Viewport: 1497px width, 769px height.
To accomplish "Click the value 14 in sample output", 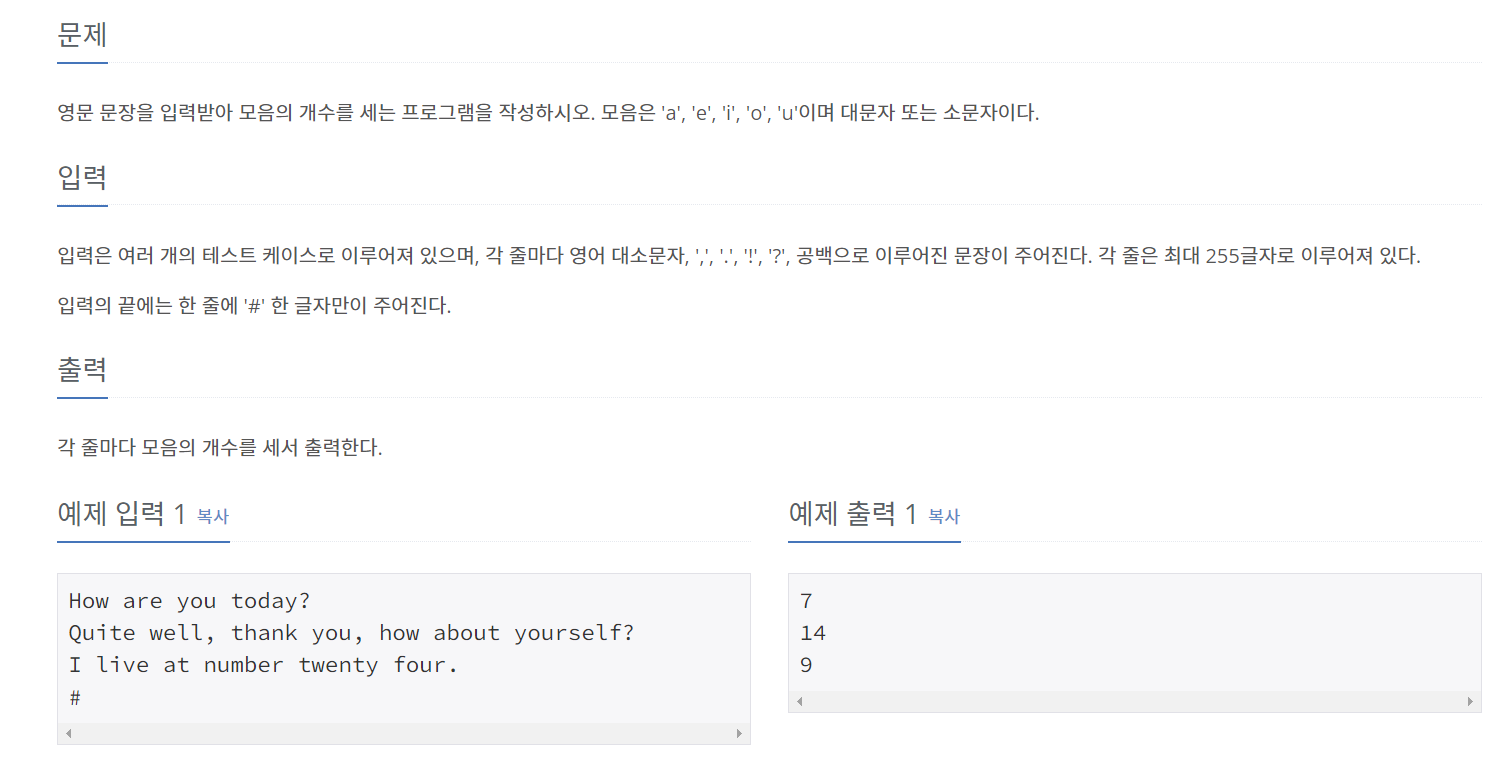I will click(x=813, y=633).
